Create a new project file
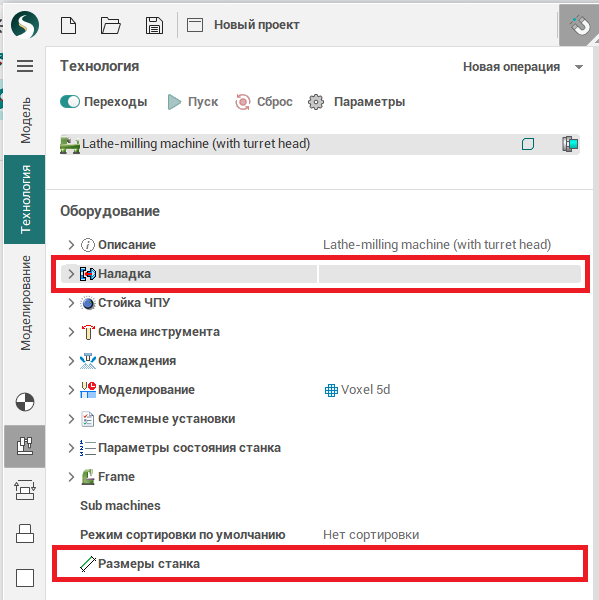This screenshot has height=600, width=599. tap(69, 25)
